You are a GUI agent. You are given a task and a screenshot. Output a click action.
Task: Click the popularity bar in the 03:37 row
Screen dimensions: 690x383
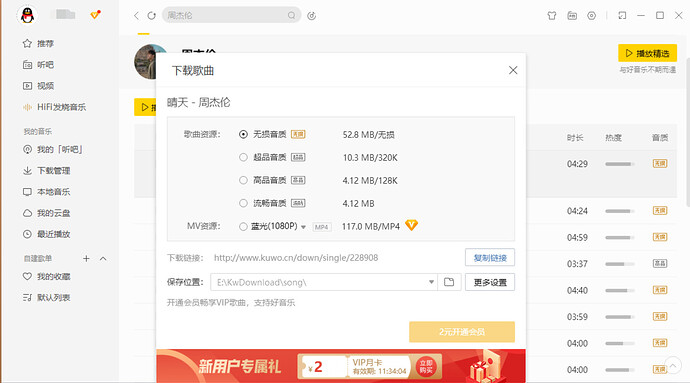[x=620, y=264]
